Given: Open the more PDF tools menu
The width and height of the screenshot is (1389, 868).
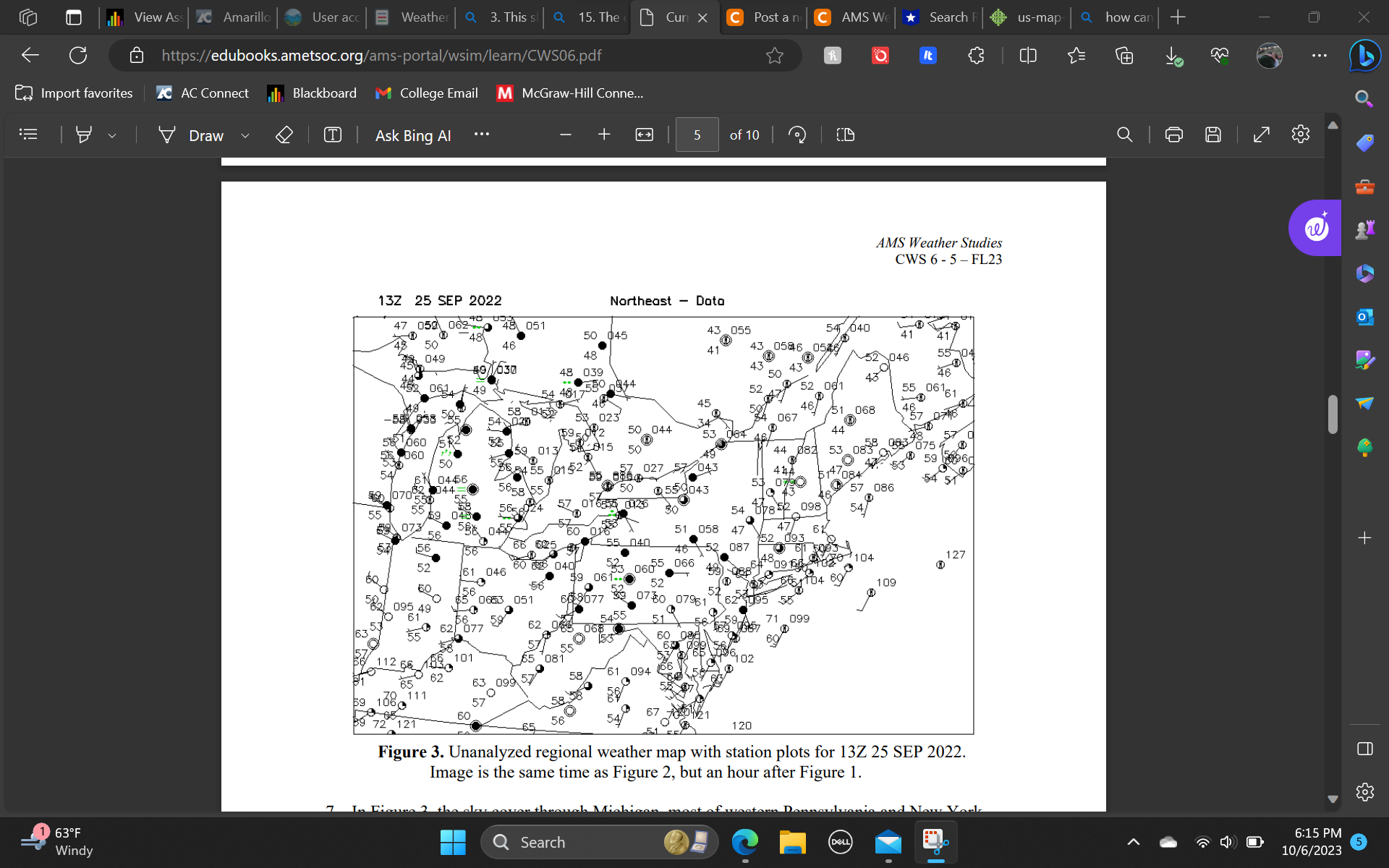Looking at the screenshot, I should pos(481,135).
